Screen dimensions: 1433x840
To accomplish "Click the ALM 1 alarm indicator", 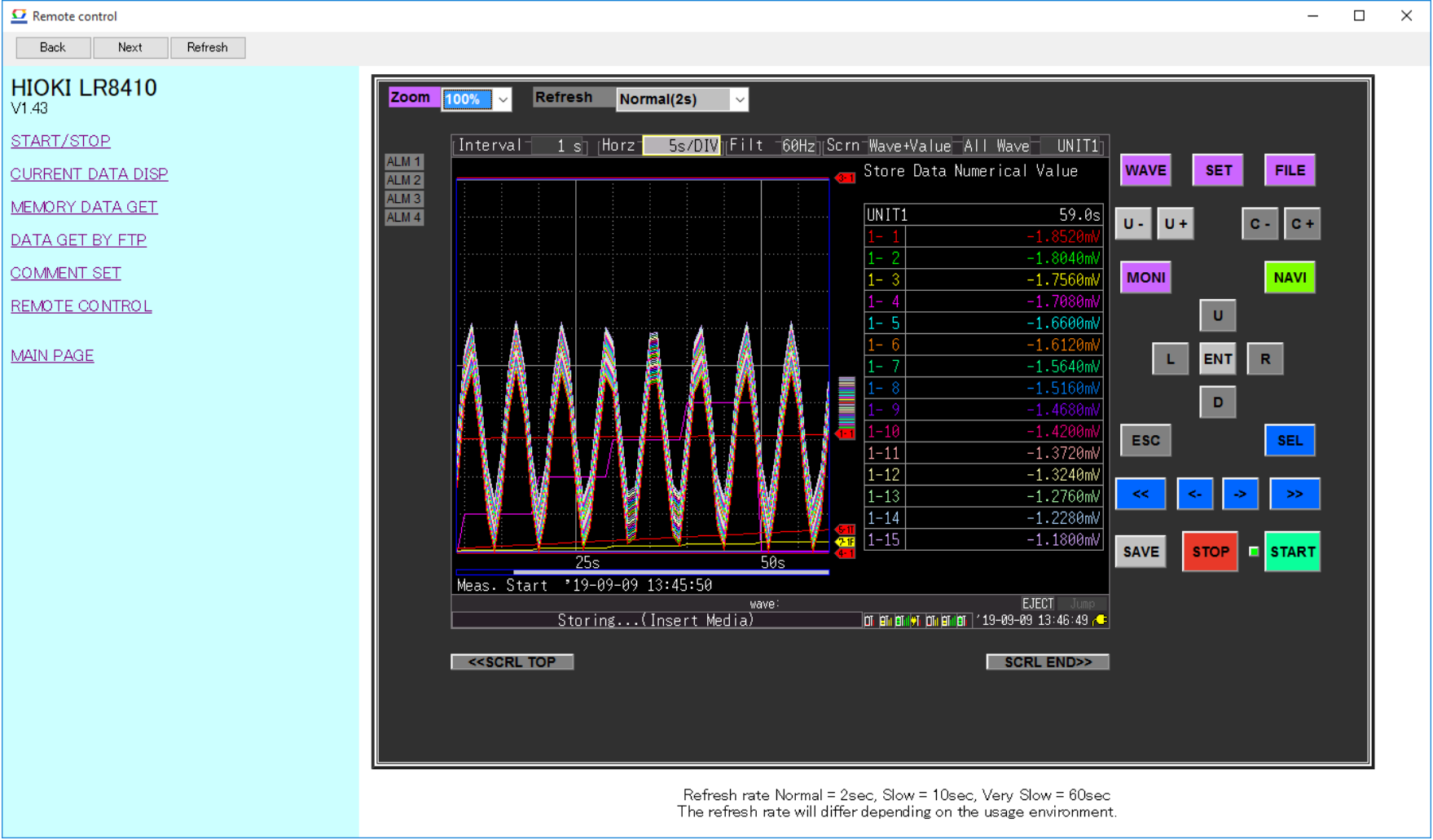I will [403, 161].
